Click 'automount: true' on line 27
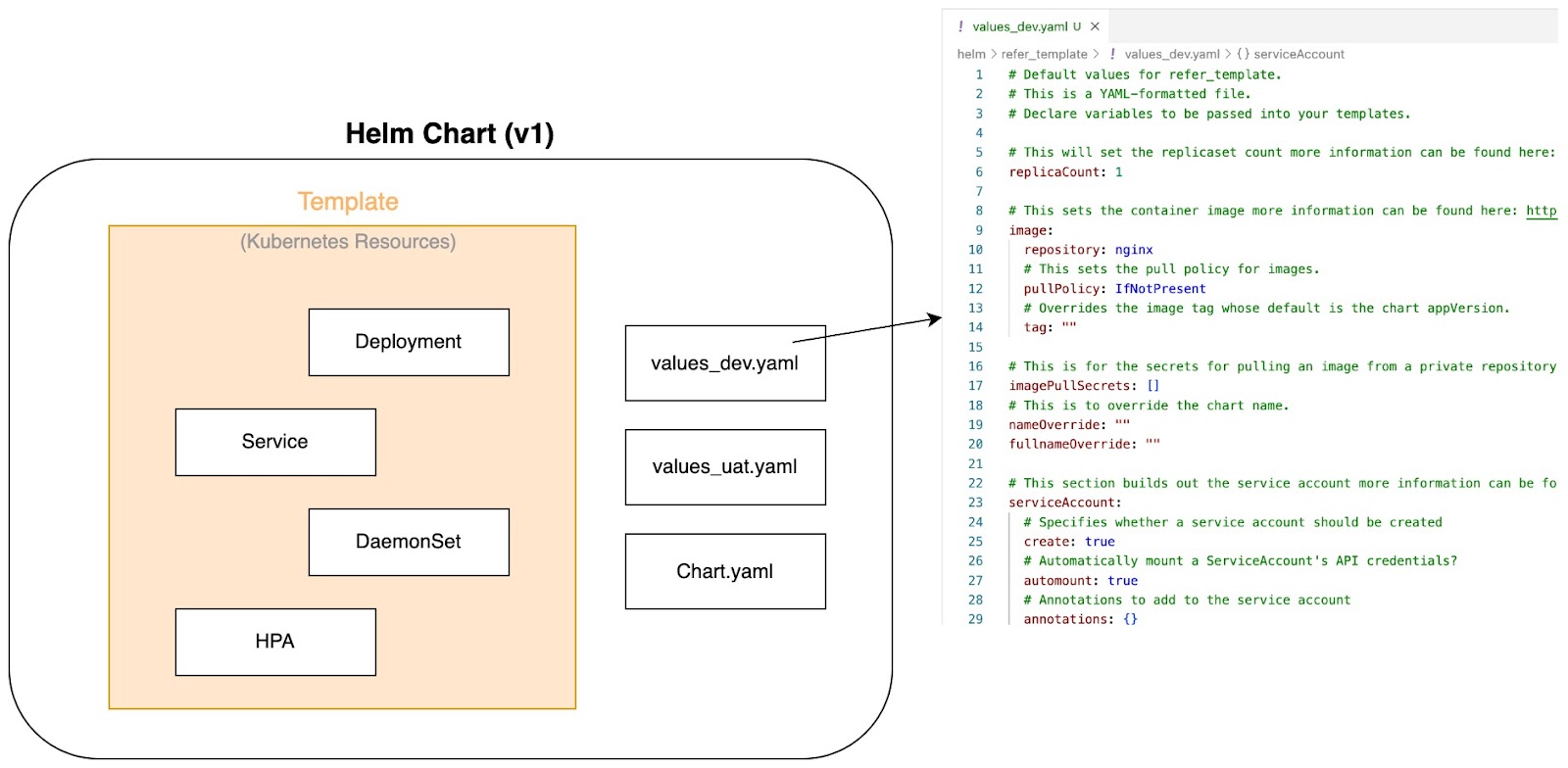Screen dimensions: 1568x768 click(1080, 581)
